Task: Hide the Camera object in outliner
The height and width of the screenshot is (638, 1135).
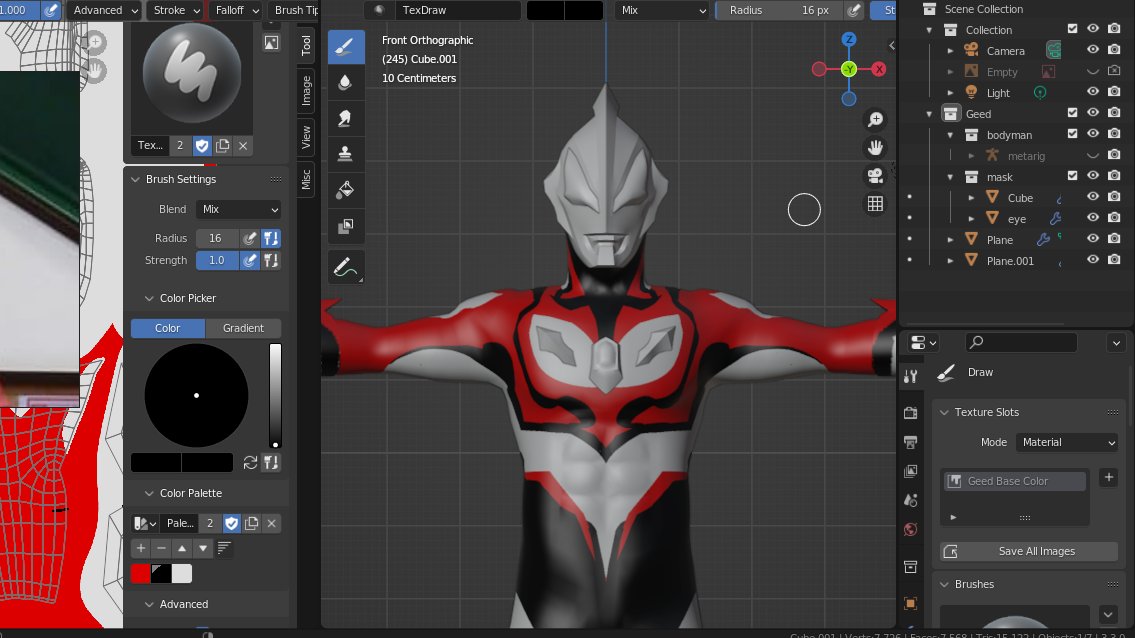Action: click(1093, 50)
